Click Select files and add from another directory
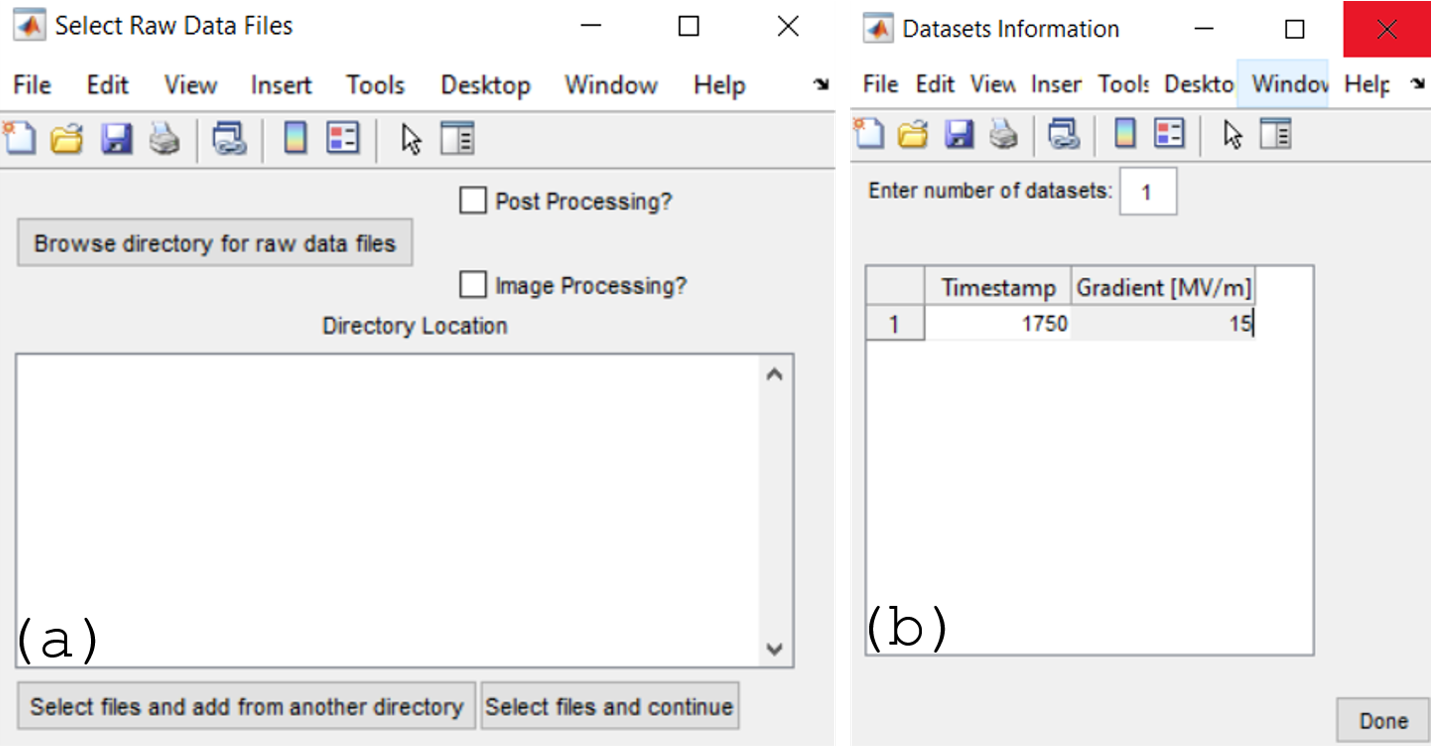The width and height of the screenshot is (1431, 746). tap(246, 706)
